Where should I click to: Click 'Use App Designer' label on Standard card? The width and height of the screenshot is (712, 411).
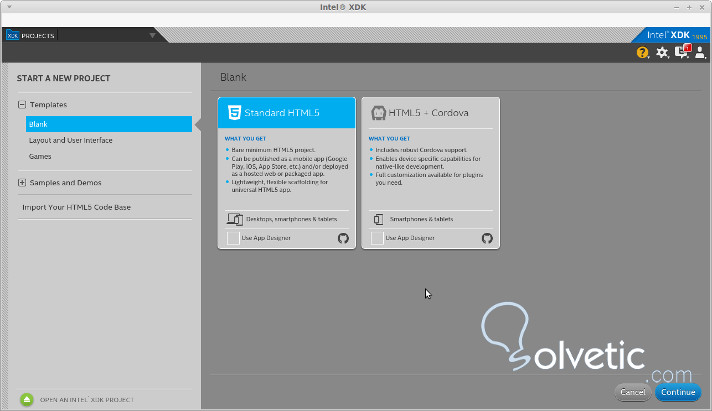point(266,238)
